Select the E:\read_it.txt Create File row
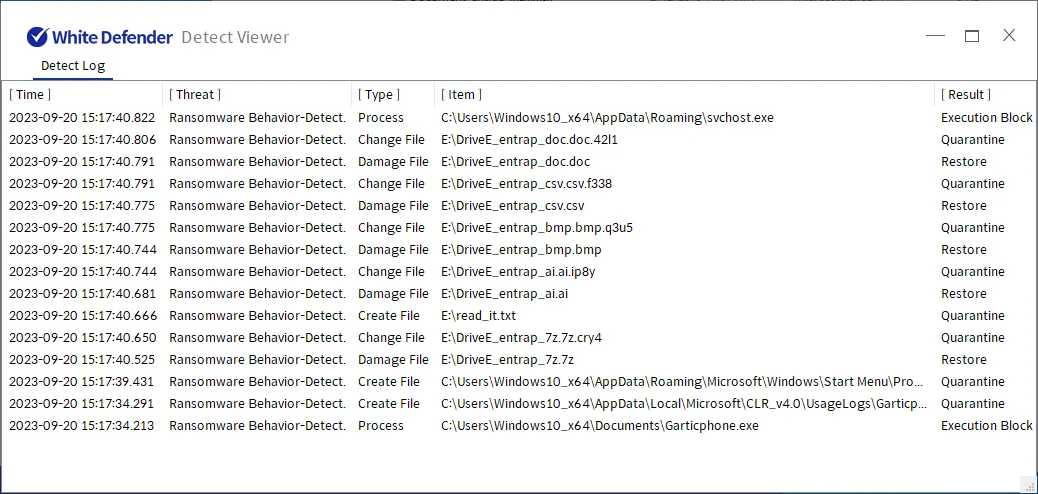Screen dimensions: 1038x494 [482, 316]
